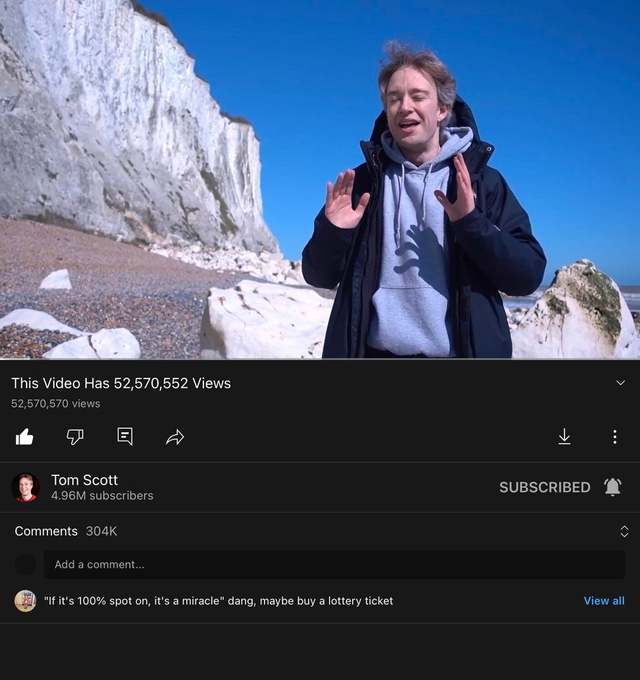Expand the Comments section arrows
This screenshot has width=640, height=680.
pyautogui.click(x=624, y=531)
